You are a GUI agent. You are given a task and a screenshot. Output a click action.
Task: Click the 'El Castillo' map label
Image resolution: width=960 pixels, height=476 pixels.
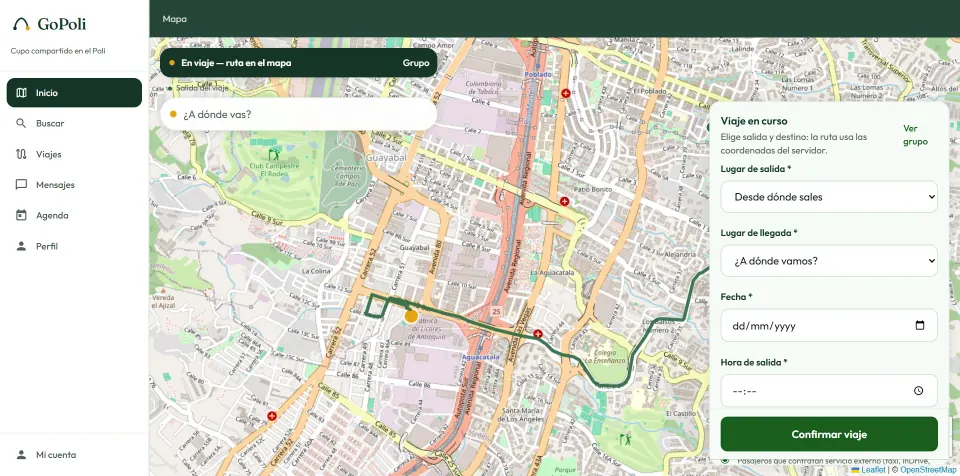point(681,414)
